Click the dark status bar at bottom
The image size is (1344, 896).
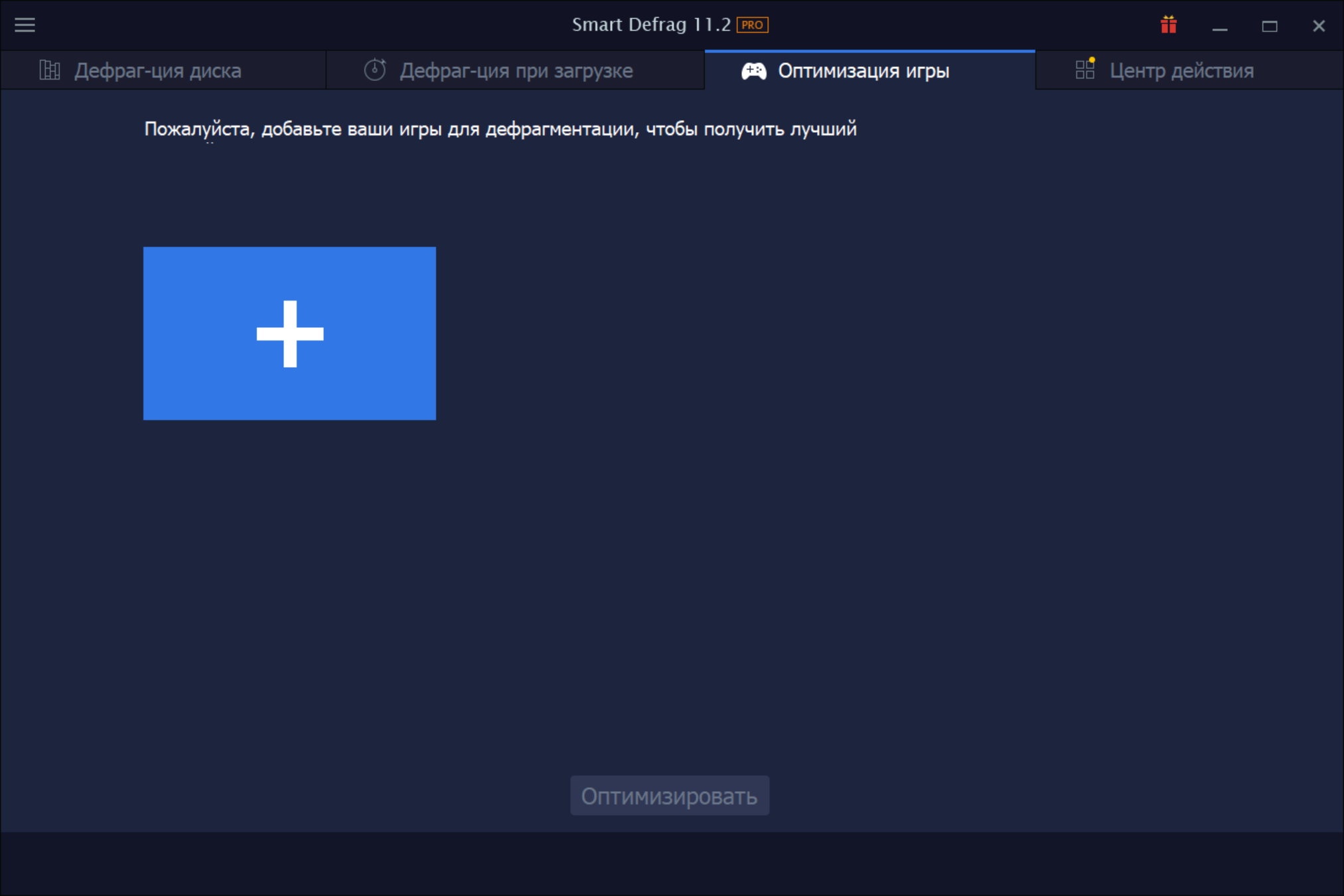(672, 863)
